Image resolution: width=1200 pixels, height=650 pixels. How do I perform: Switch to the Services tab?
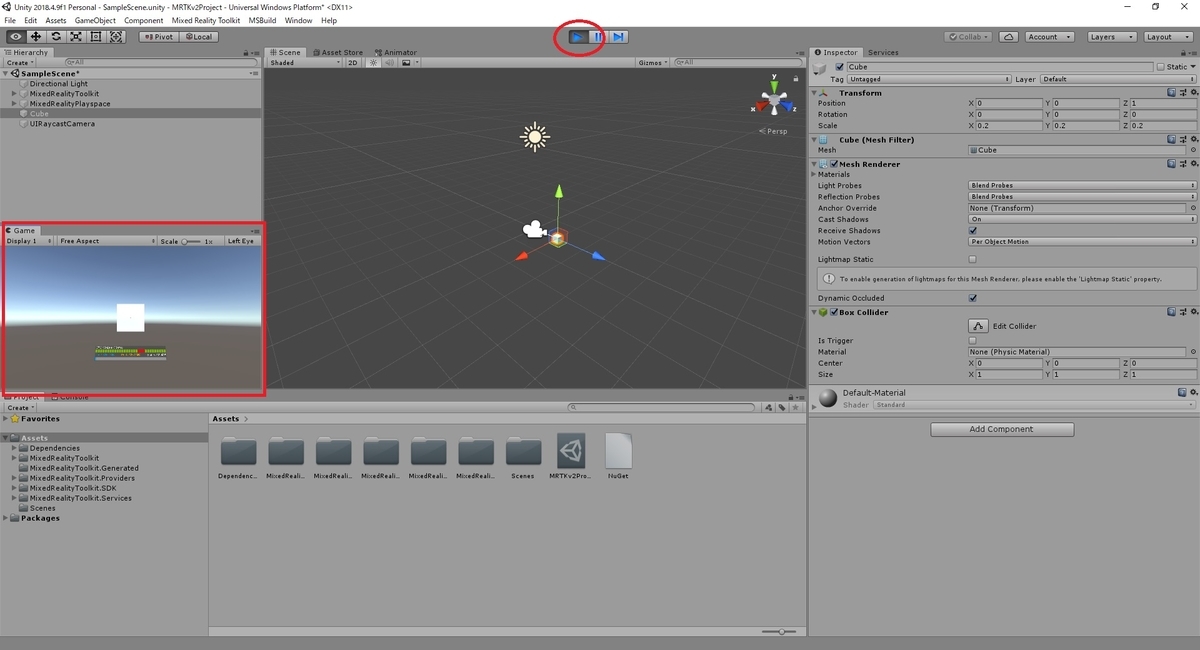pos(883,53)
